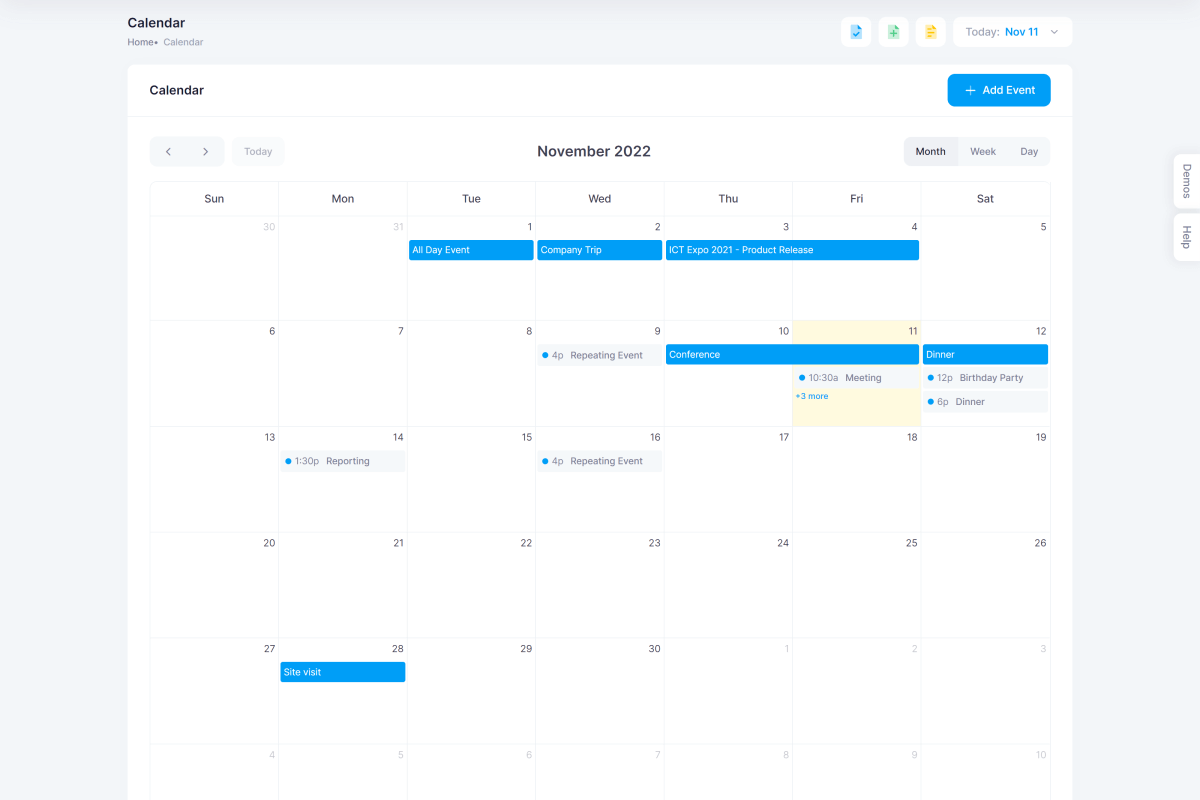Select the 1:30p Reporting event
1200x800 pixels.
(342, 461)
